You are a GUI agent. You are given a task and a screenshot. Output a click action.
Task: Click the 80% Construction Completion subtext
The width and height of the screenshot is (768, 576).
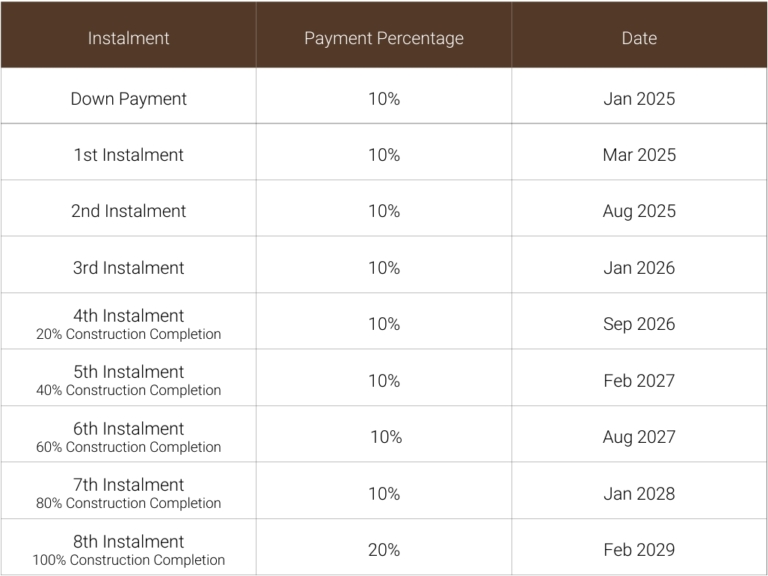128,504
